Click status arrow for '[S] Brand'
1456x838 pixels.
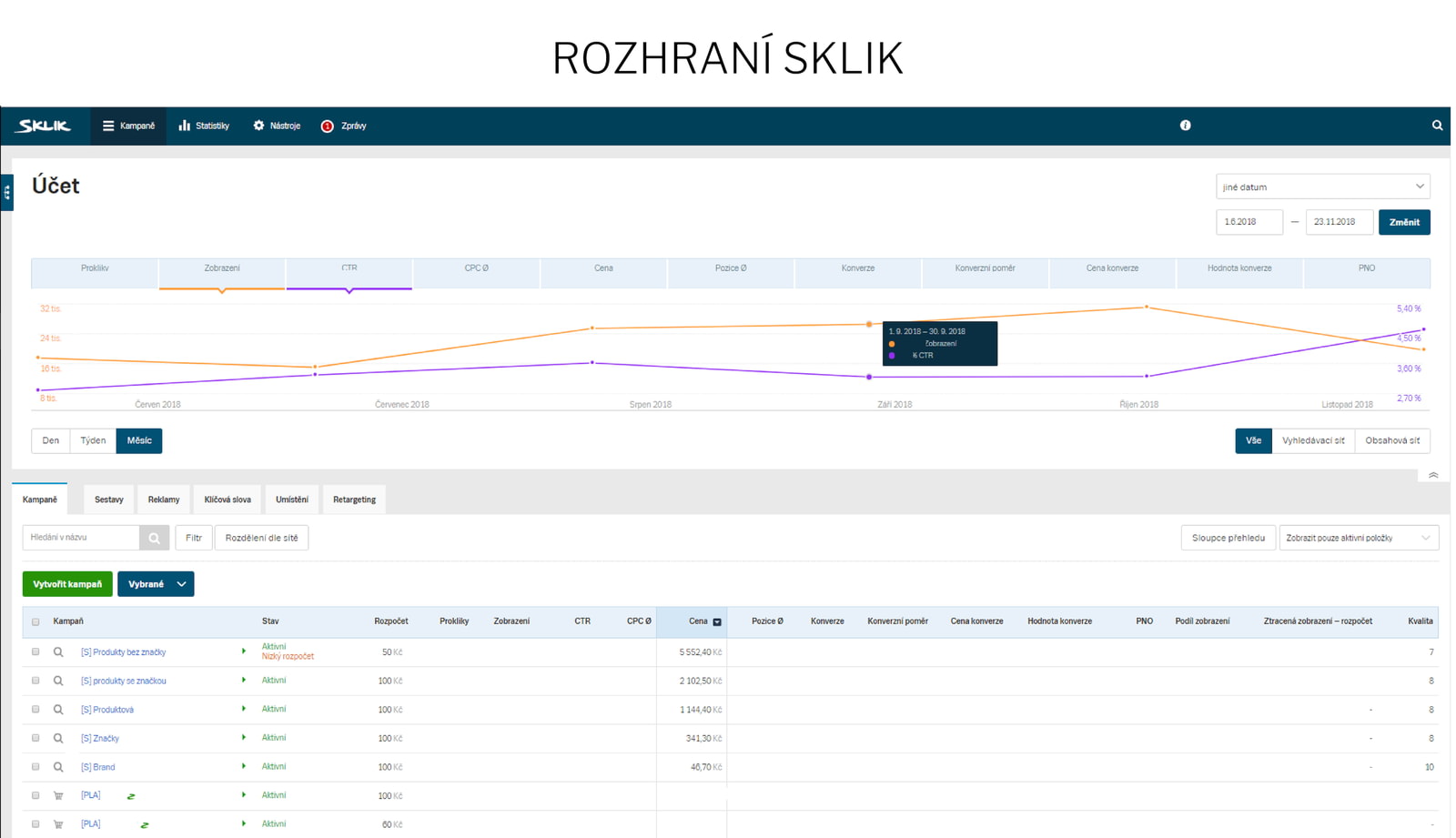click(x=244, y=766)
